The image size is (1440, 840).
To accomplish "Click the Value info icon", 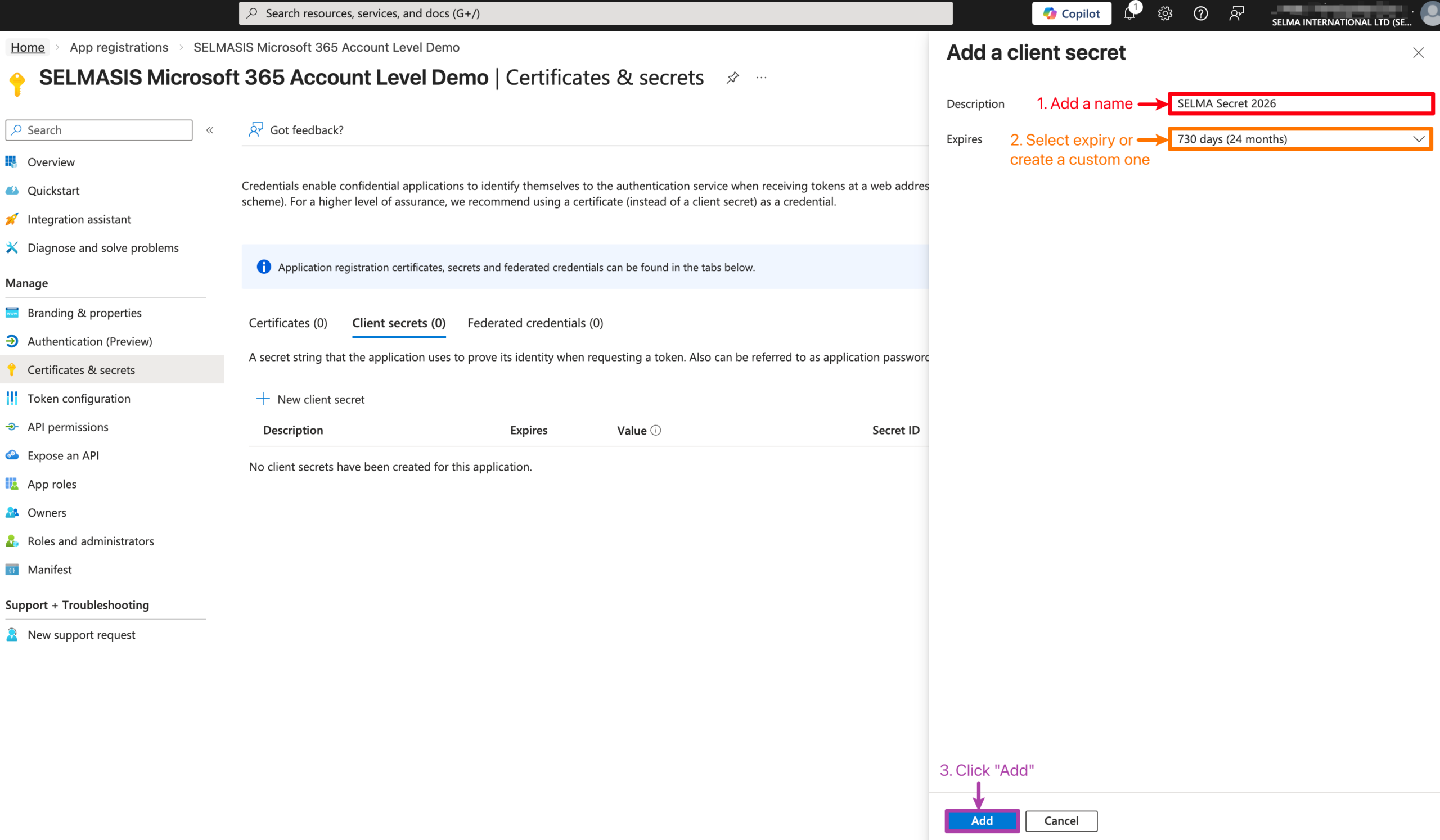I will [x=656, y=431].
